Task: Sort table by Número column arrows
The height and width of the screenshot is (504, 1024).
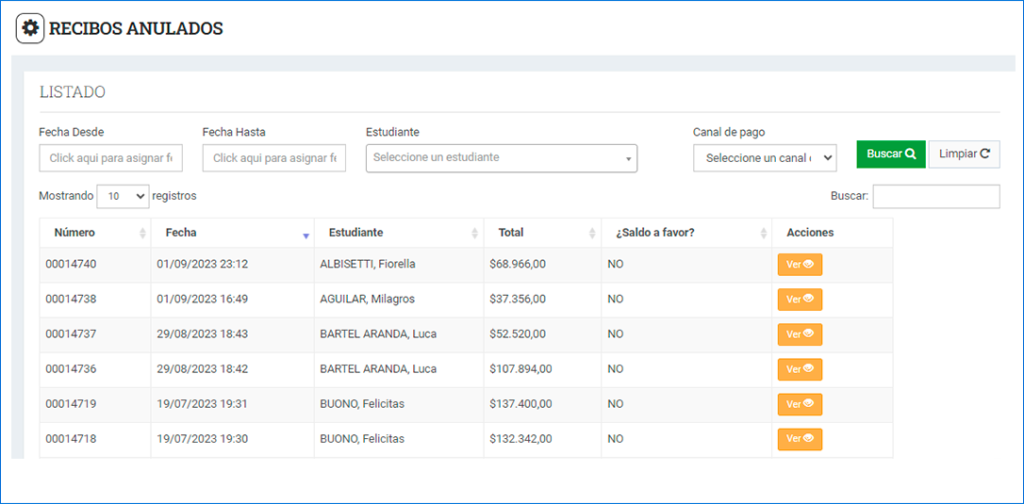Action: click(x=143, y=233)
